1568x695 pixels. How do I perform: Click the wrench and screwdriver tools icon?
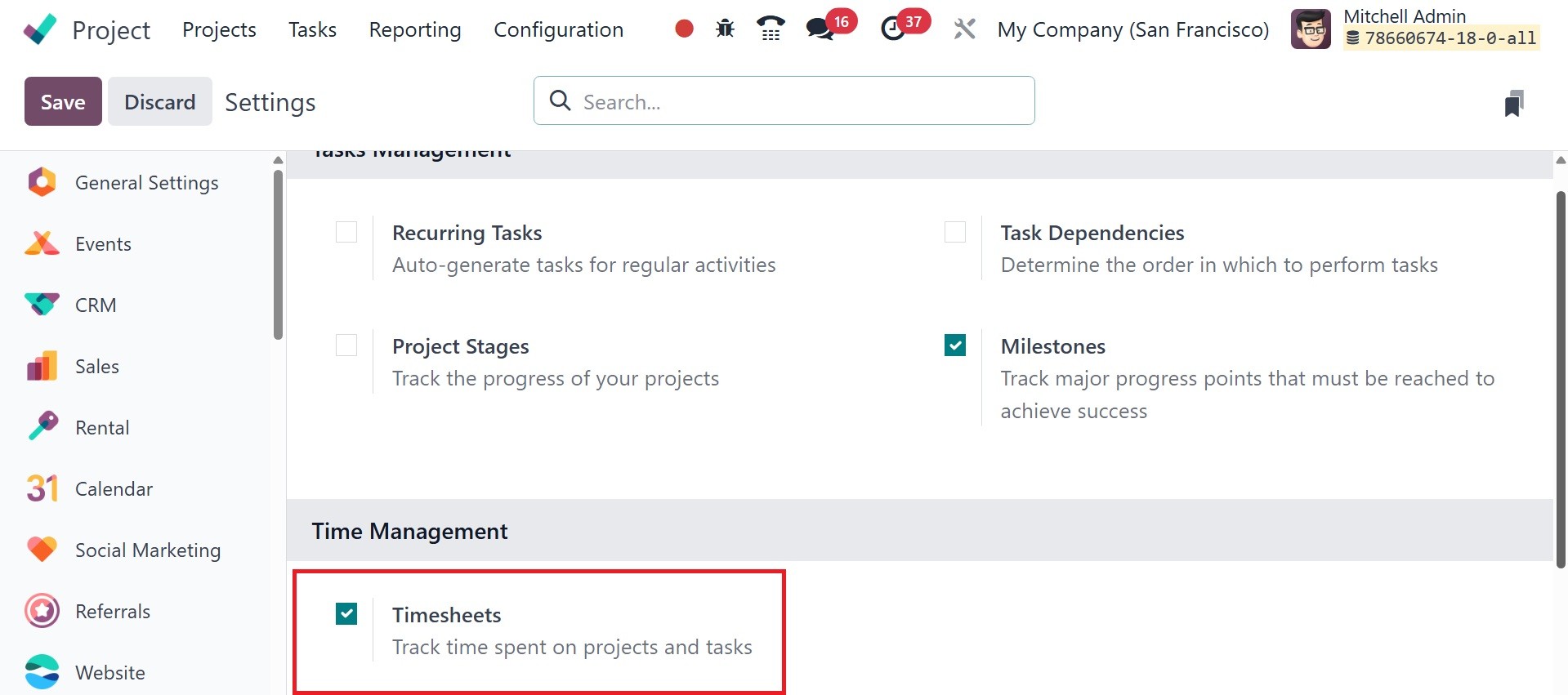click(964, 29)
